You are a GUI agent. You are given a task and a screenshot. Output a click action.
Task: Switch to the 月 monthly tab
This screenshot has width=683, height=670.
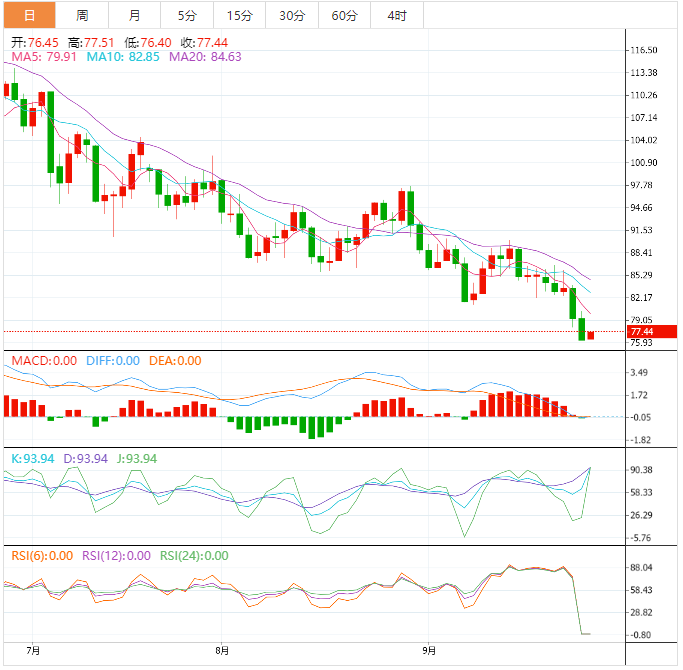point(135,16)
